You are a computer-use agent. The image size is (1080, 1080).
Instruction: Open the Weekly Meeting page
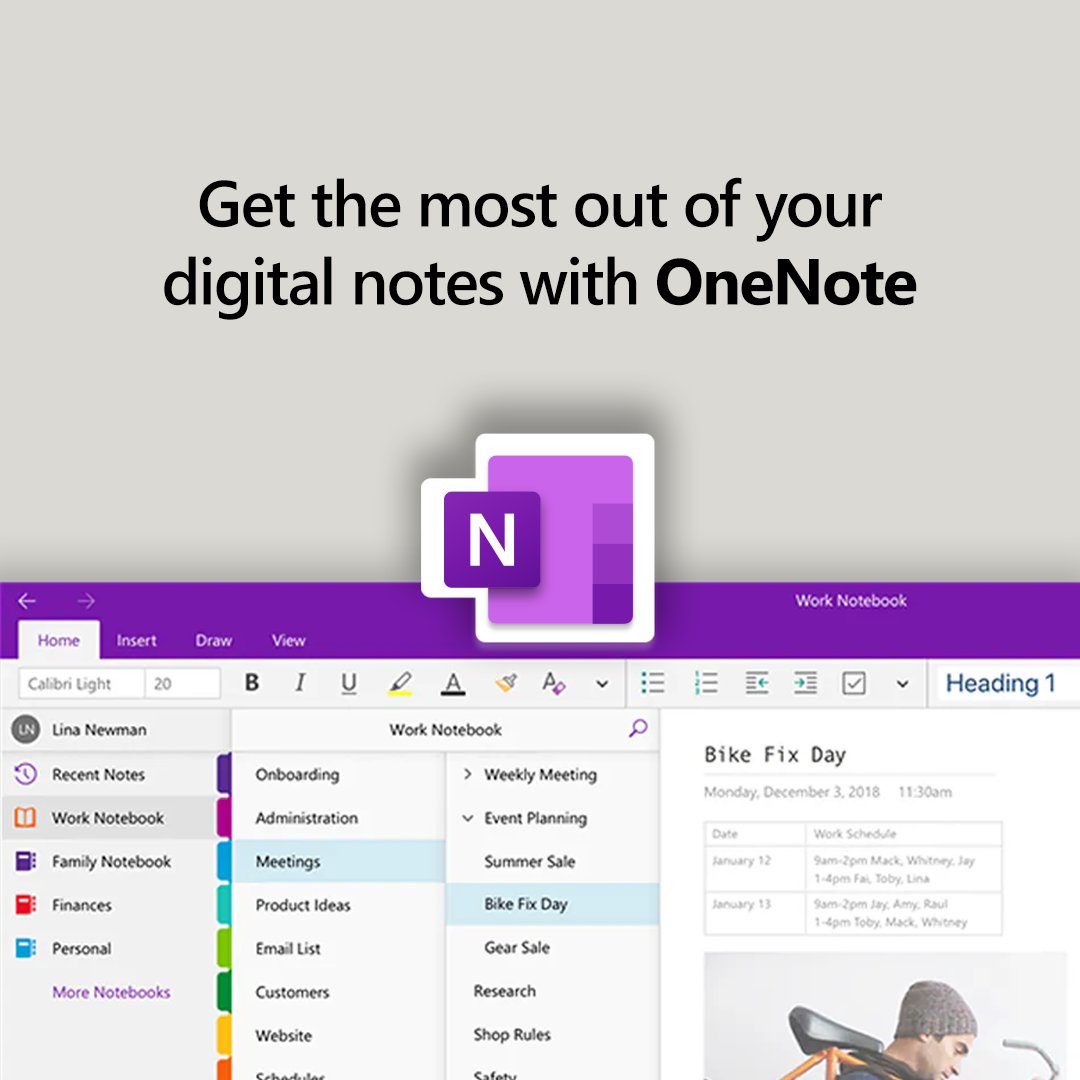541,774
